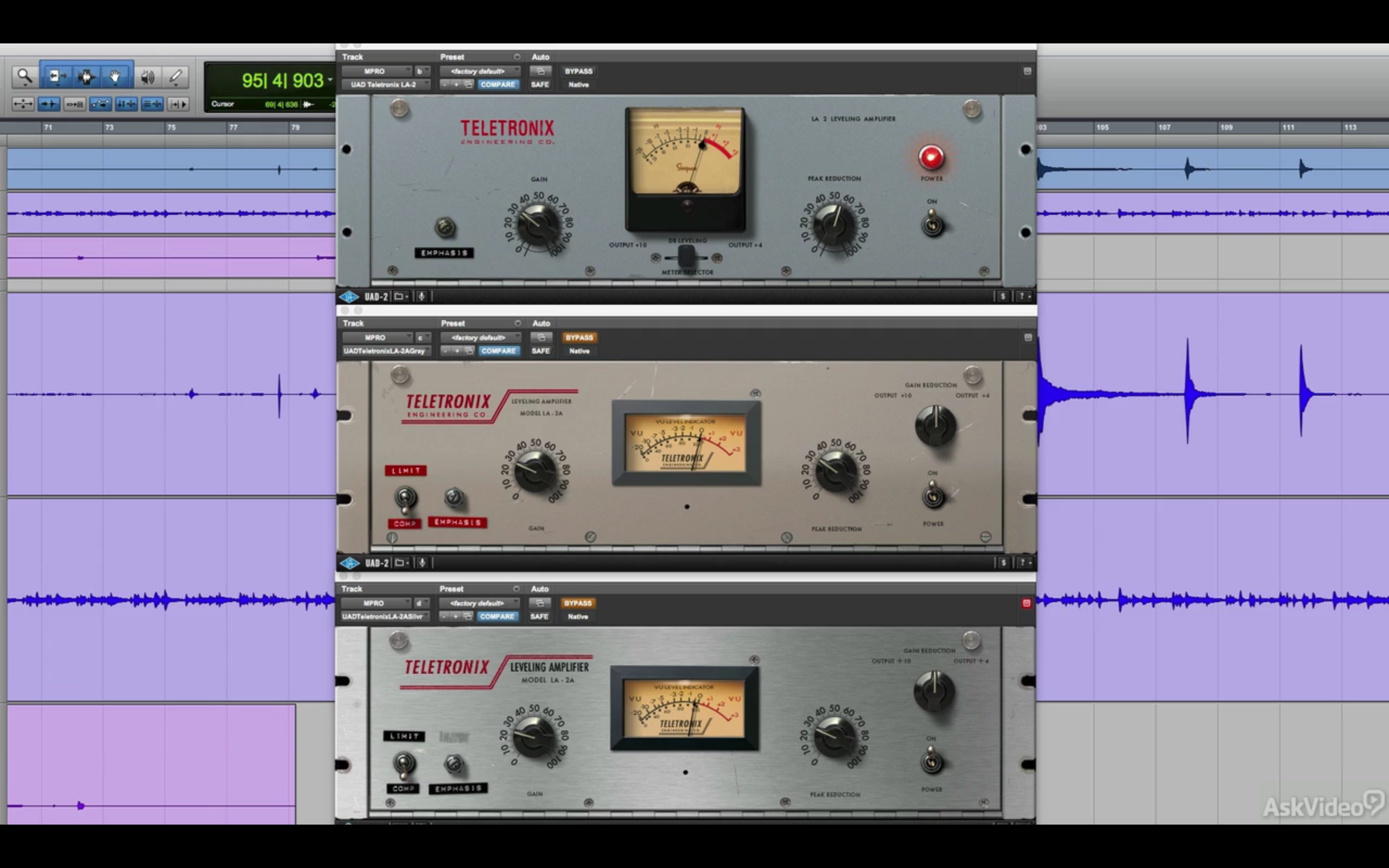The width and height of the screenshot is (1389, 868).
Task: Click COMPARE in the LA-2A Silver window
Action: 497,617
